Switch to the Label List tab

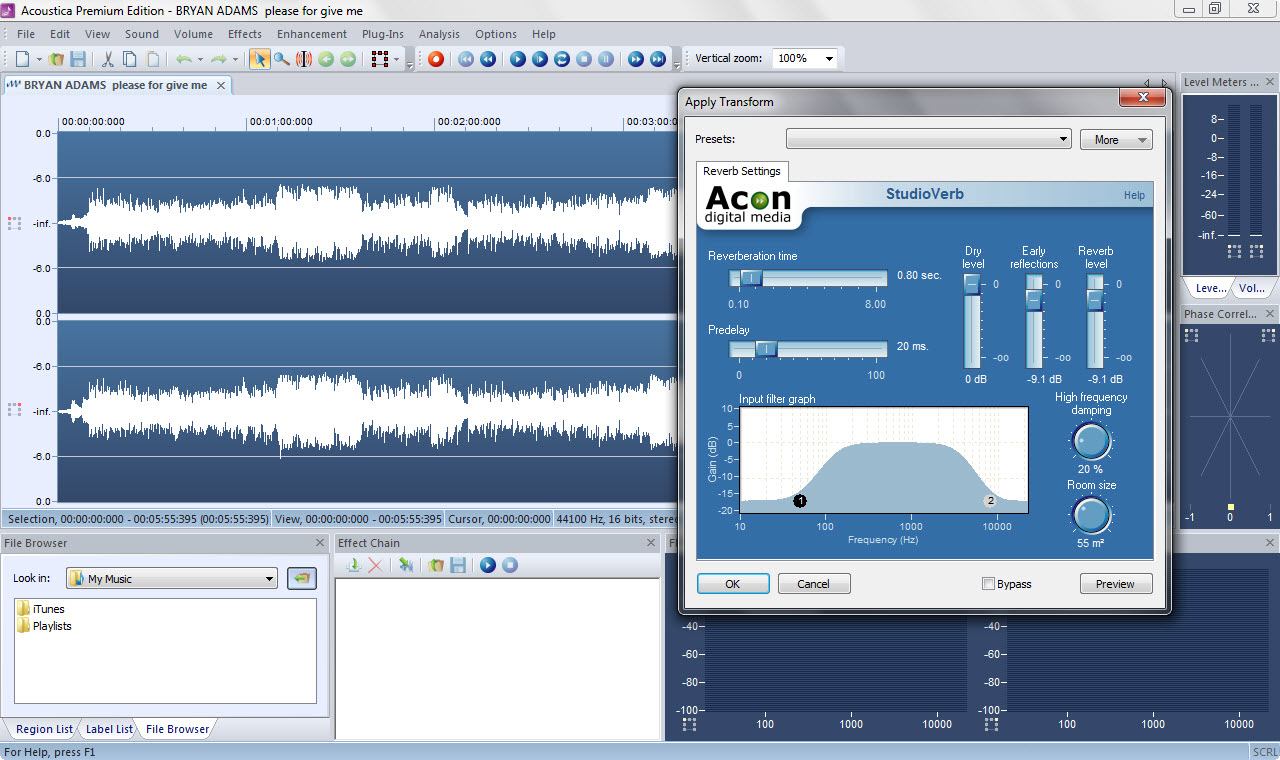click(109, 729)
